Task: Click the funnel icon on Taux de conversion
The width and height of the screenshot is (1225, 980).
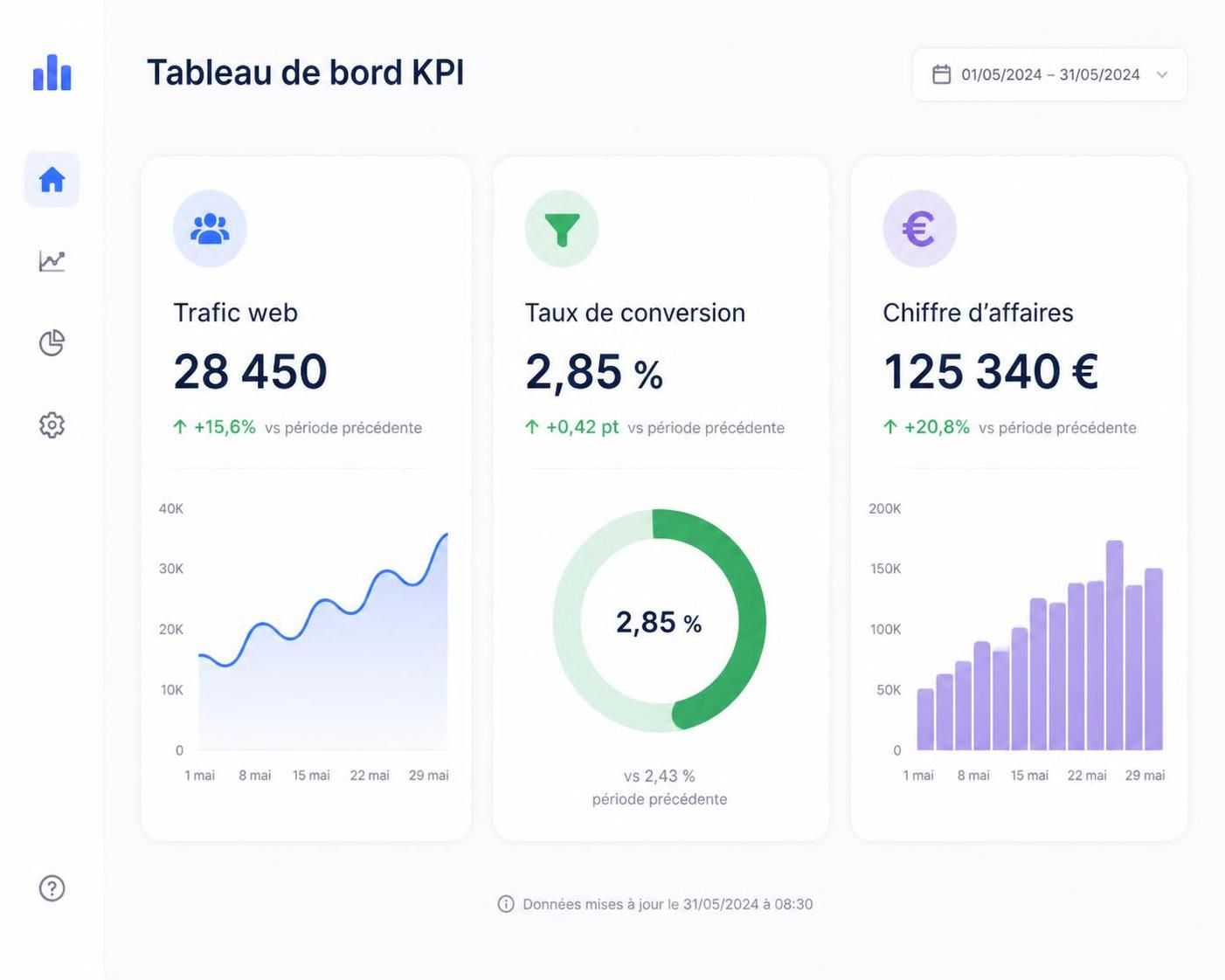Action: tap(562, 228)
